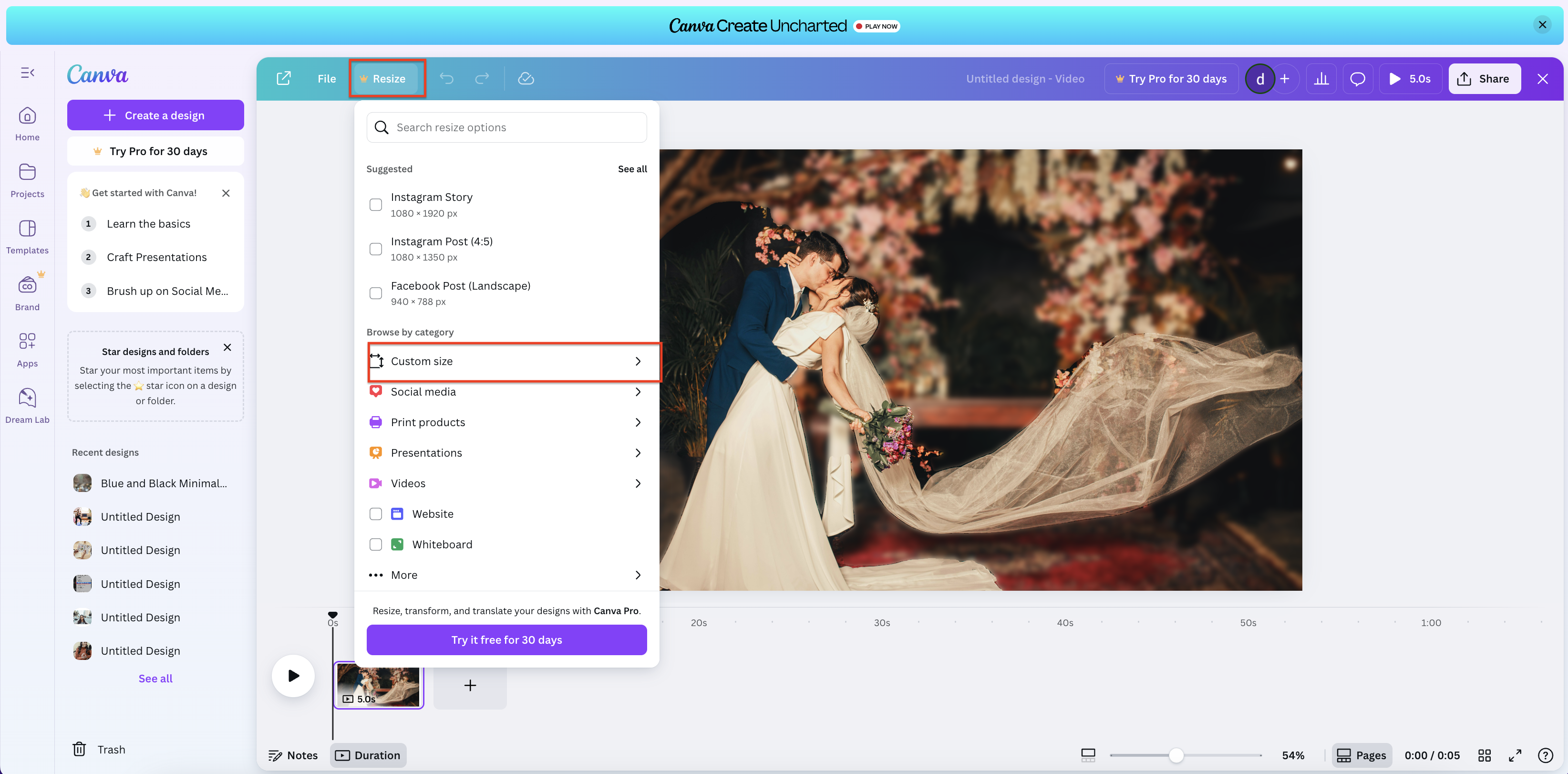The height and width of the screenshot is (774, 1568).
Task: Open the File menu
Action: (326, 78)
